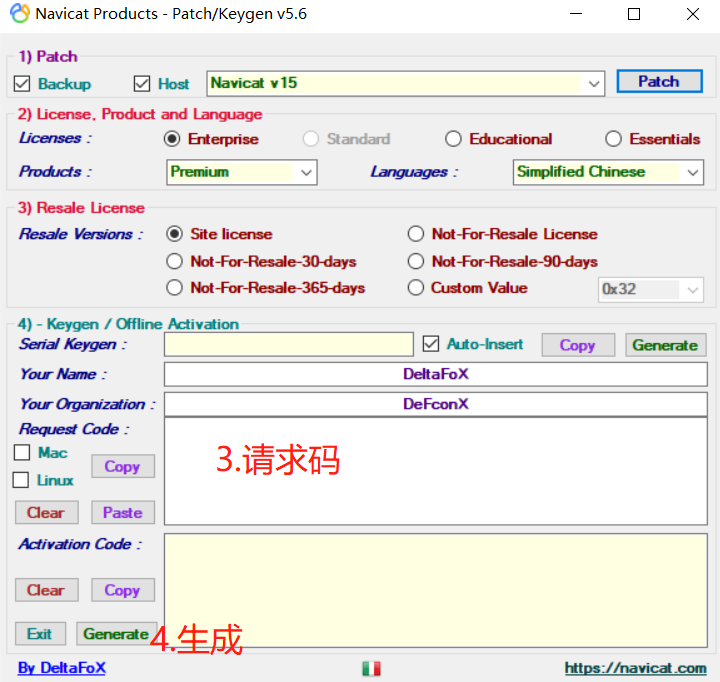Viewport: 720px width, 682px height.
Task: Close the Patch/Keygen window
Action: point(692,14)
